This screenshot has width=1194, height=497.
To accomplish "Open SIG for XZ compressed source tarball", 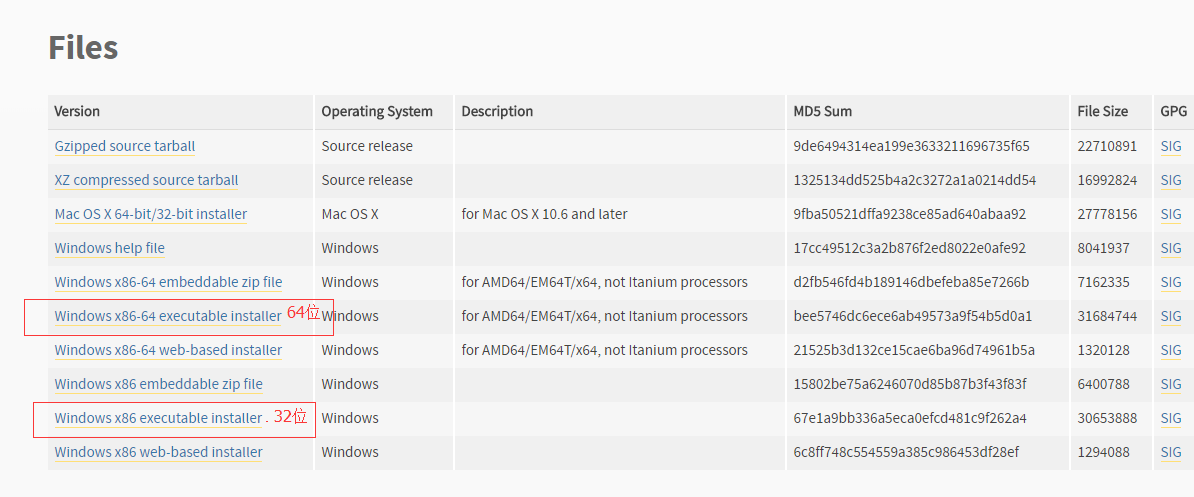I will point(1171,180).
